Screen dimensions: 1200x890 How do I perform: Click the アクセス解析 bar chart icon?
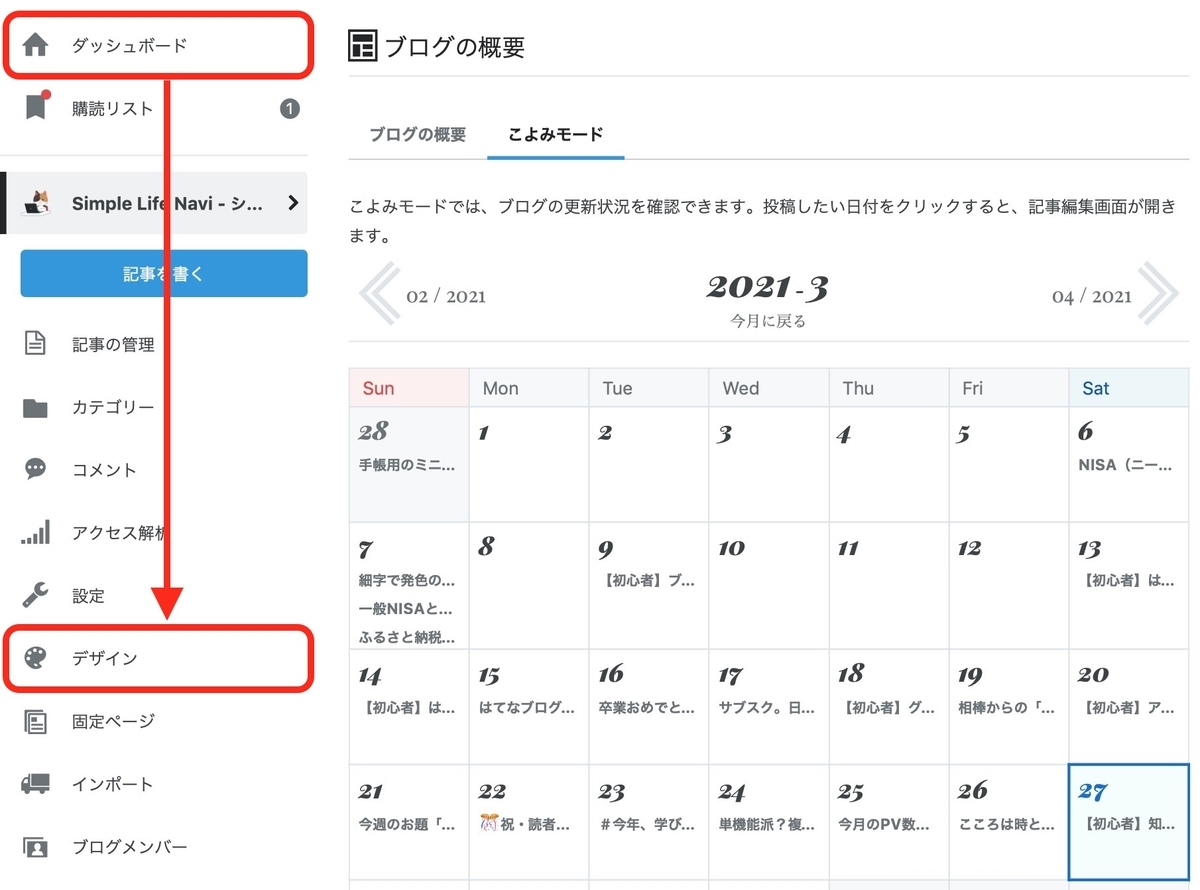click(x=35, y=533)
